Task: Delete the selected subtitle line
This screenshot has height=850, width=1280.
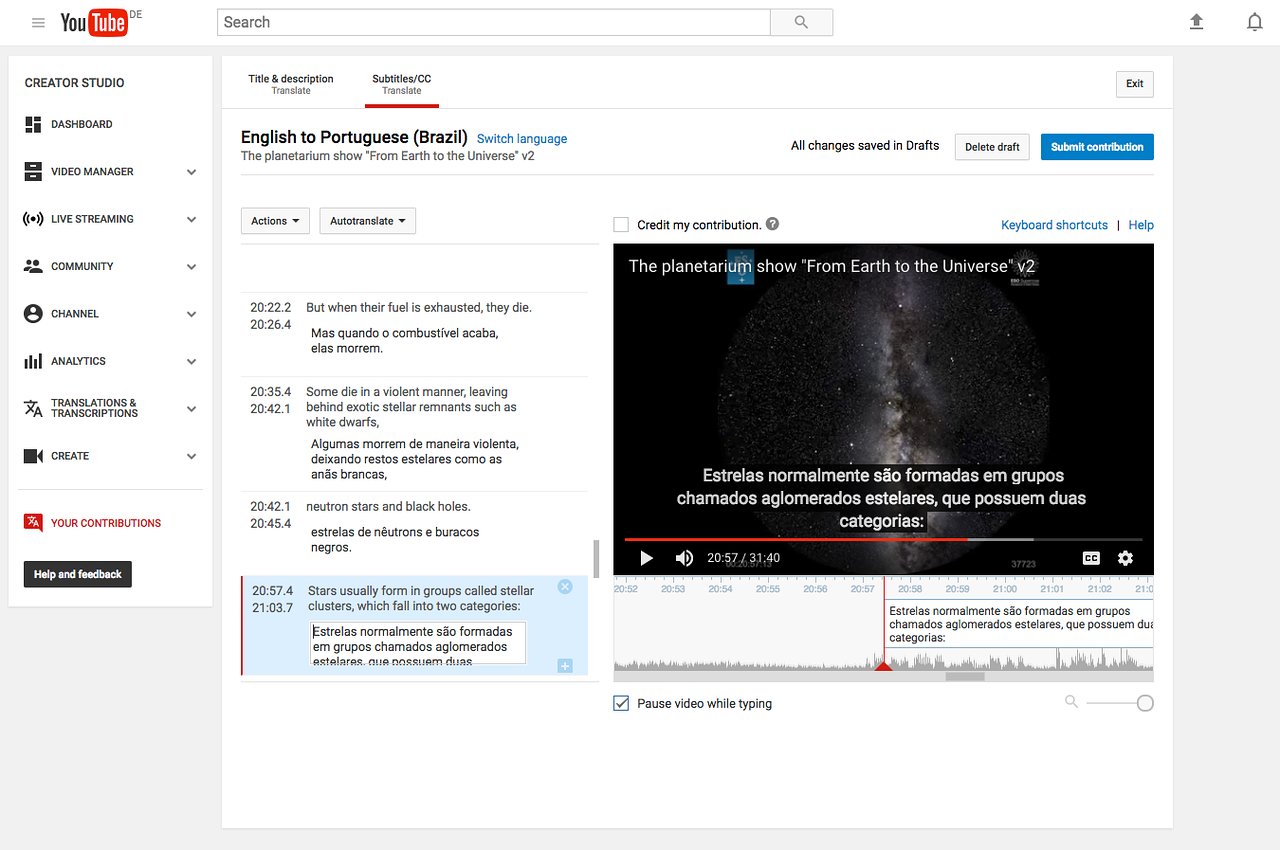Action: [565, 587]
